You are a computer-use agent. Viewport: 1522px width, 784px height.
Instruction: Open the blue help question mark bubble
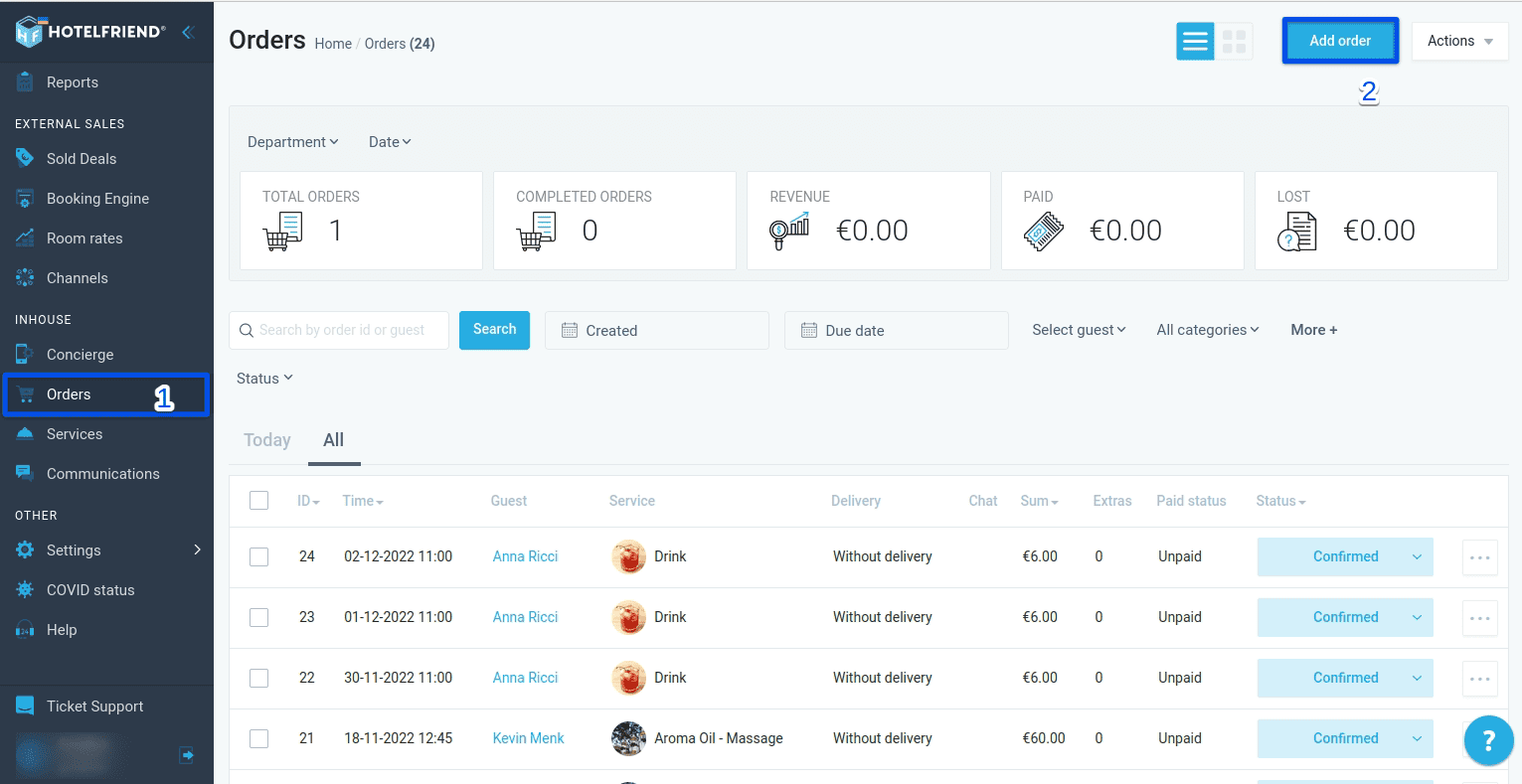pyautogui.click(x=1487, y=740)
